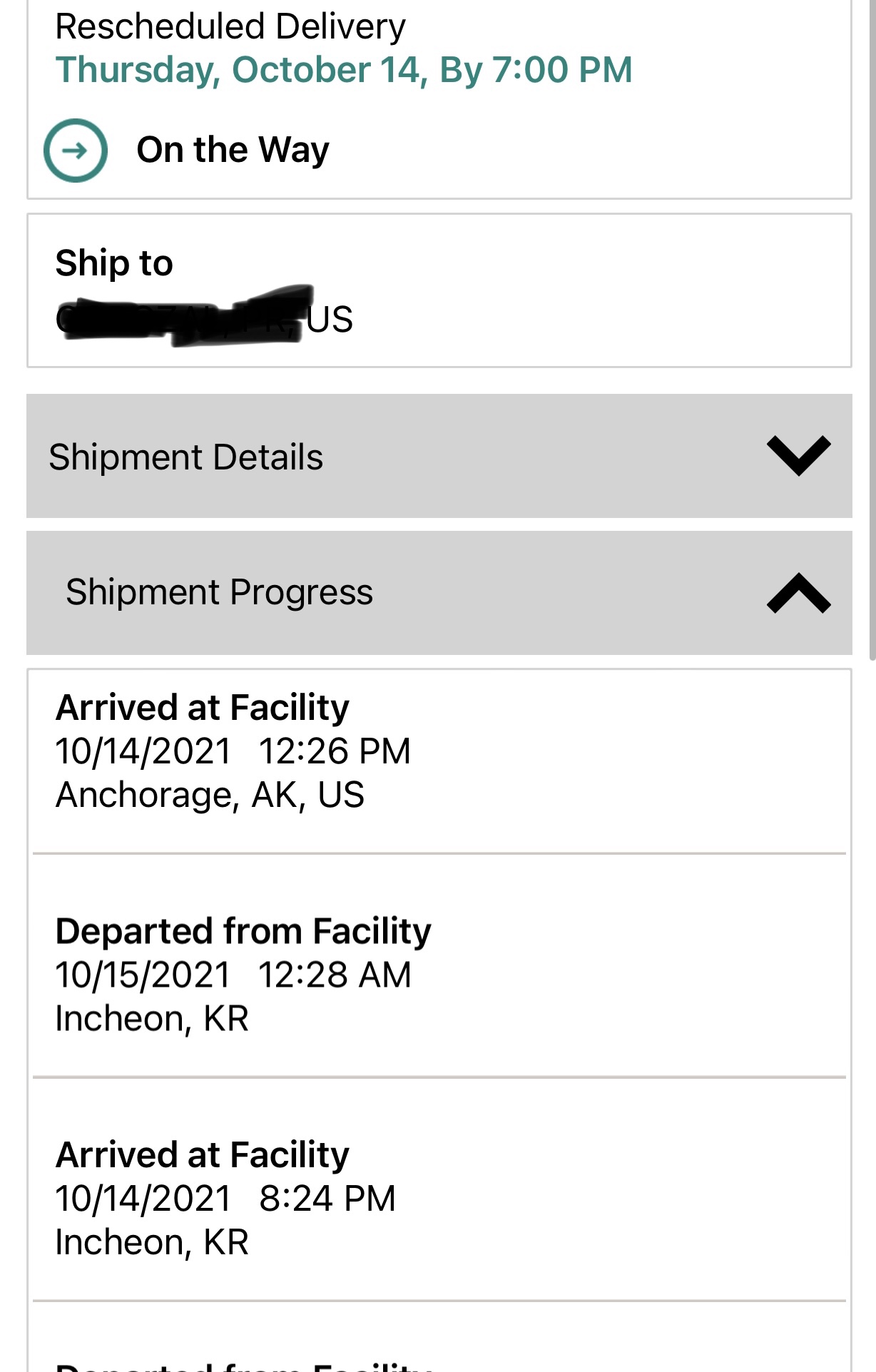Tap Incheon, KR under Departed from Facility
The width and height of the screenshot is (876, 1372).
[x=152, y=1019]
